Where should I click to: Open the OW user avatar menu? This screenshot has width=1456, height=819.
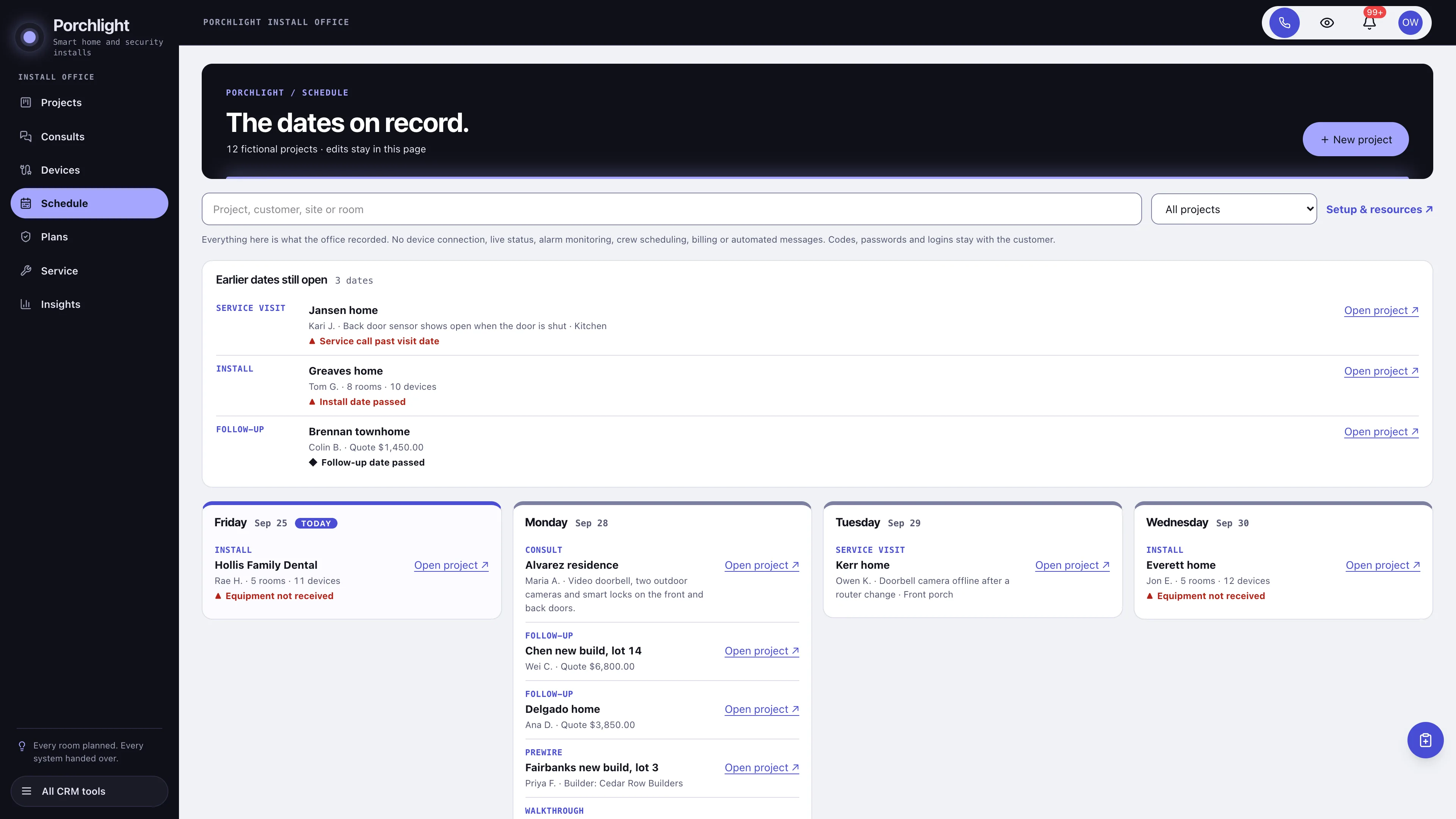(1410, 23)
